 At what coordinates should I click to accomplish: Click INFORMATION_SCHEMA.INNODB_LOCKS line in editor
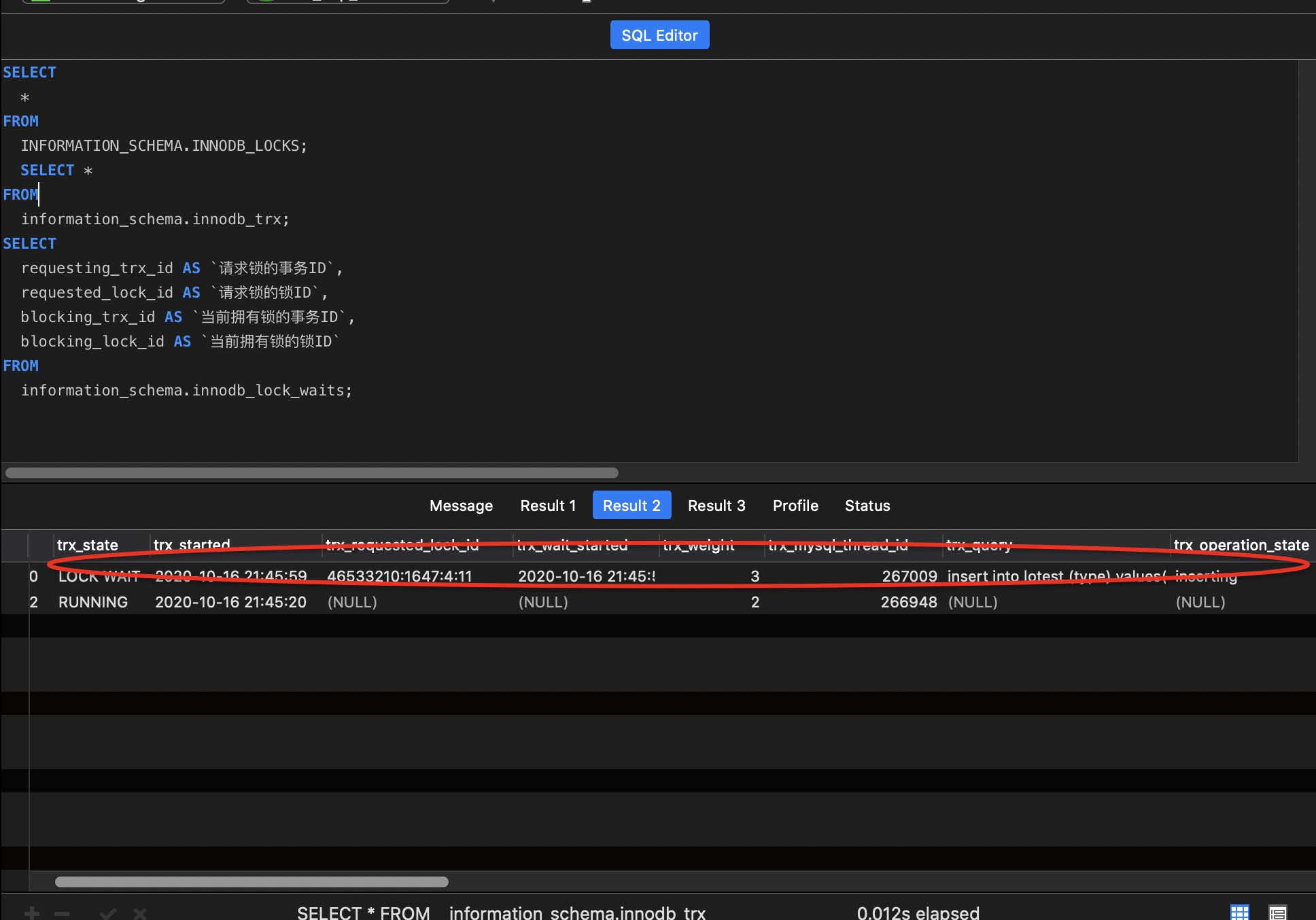[164, 145]
